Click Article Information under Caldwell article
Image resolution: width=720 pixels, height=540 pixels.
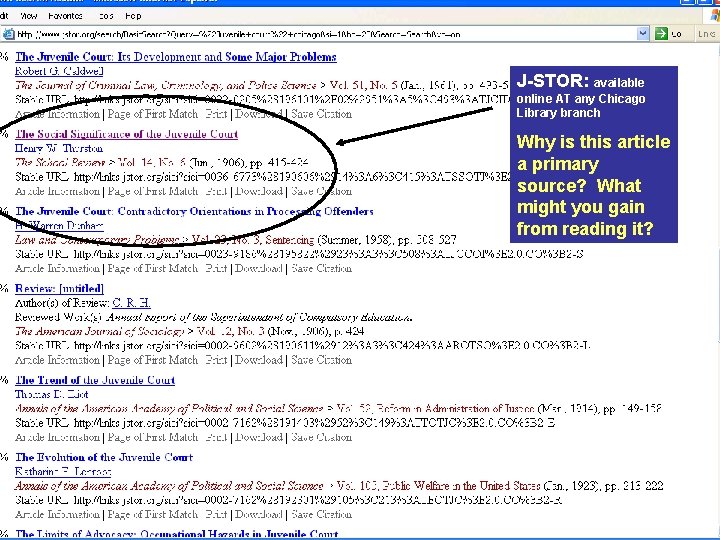coord(57,114)
